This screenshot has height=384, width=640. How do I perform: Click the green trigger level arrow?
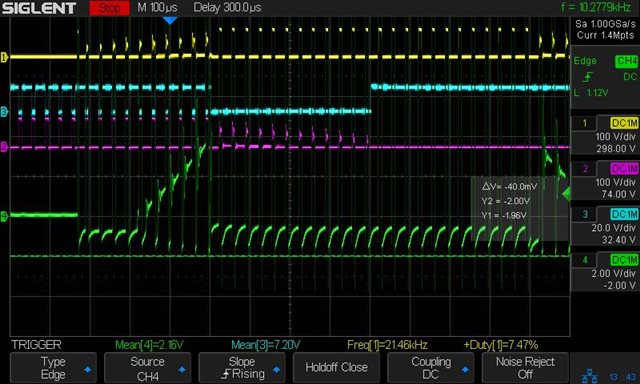click(x=566, y=193)
